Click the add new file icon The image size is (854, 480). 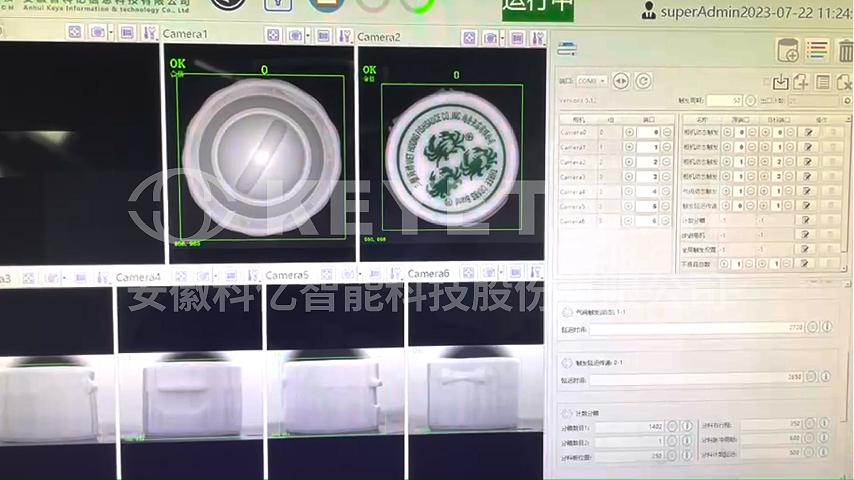coord(801,82)
